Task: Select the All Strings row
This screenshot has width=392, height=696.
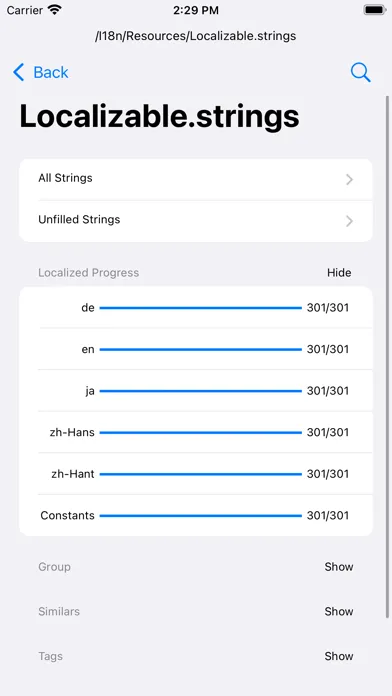Action: click(x=196, y=179)
